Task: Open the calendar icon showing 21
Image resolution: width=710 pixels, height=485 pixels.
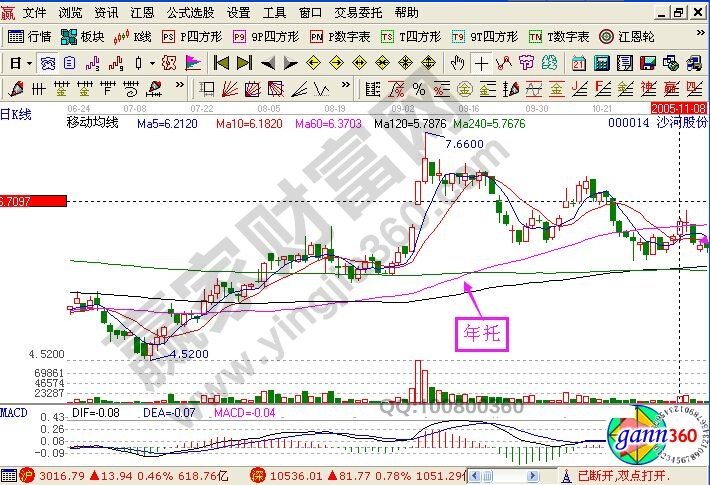Action: coord(579,62)
